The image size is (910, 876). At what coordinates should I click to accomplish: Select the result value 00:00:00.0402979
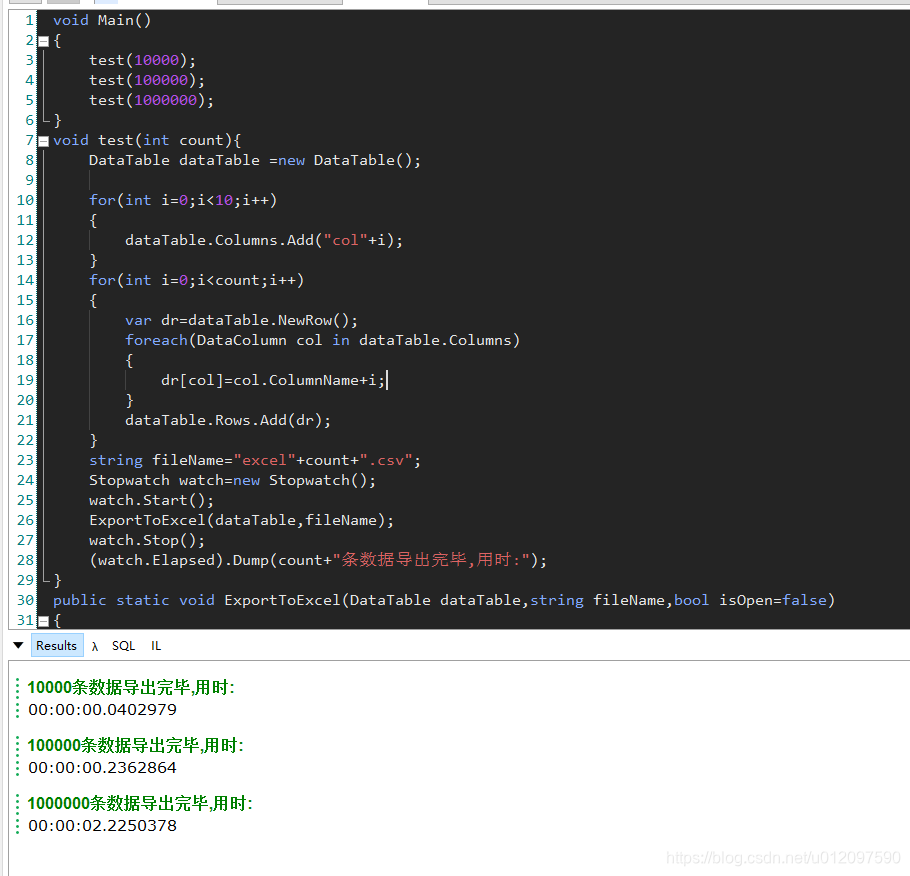click(x=102, y=710)
